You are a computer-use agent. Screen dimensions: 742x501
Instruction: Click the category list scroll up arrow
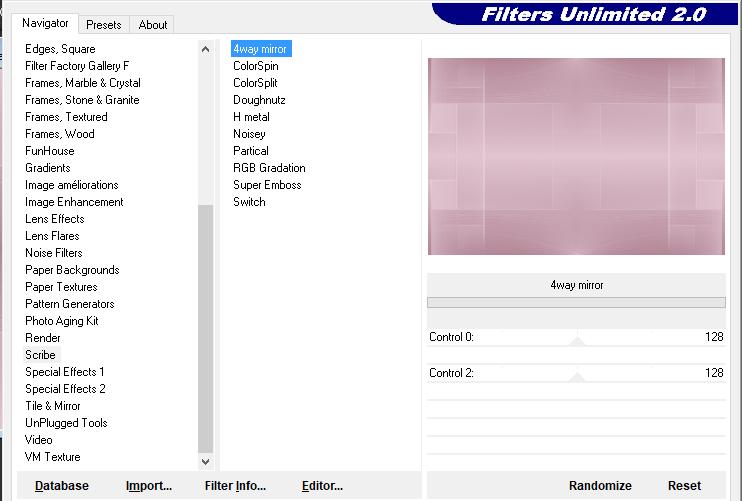(x=205, y=49)
